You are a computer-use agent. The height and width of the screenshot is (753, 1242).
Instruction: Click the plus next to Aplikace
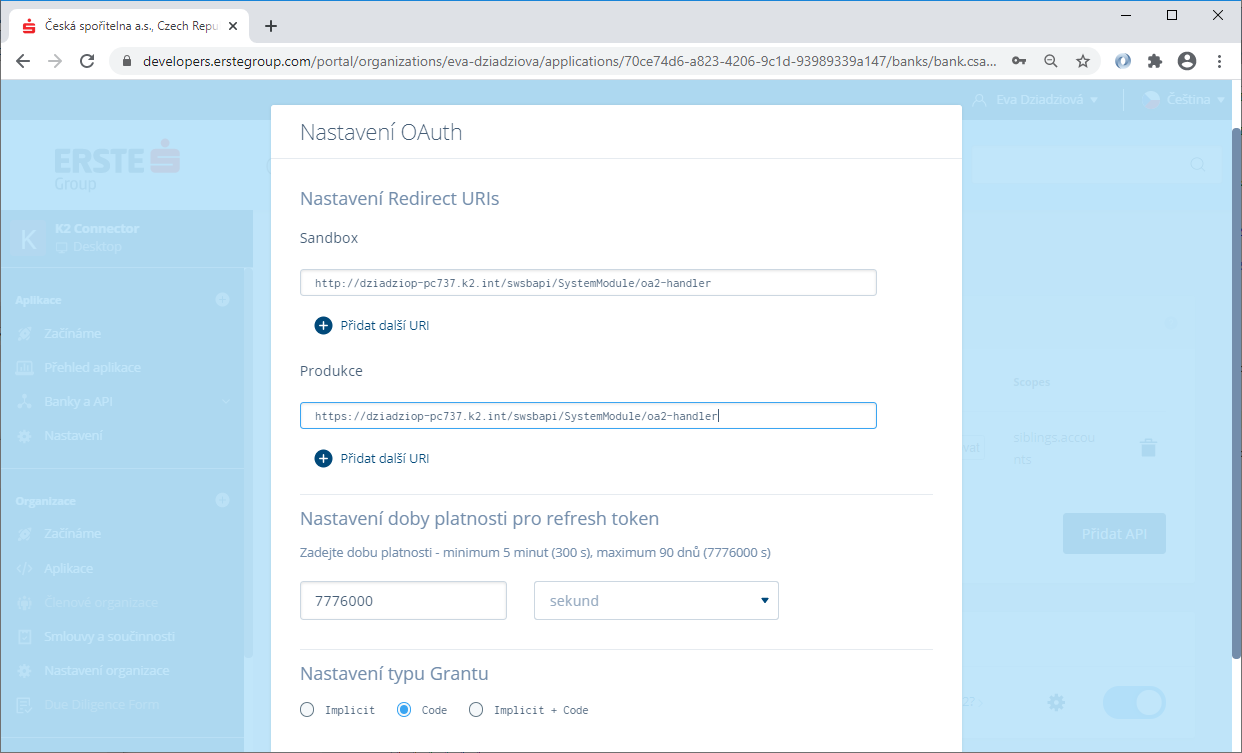222,299
